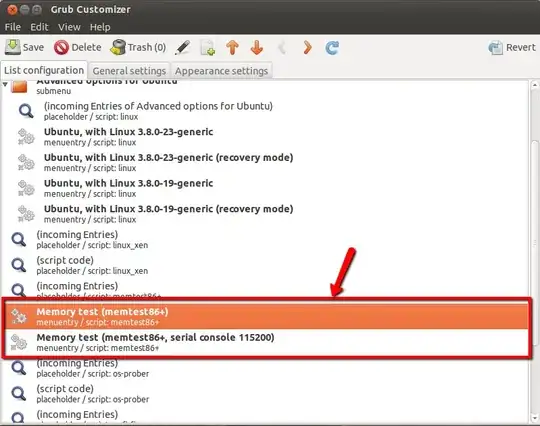Click the greyed-out left chevron icon
540x426 pixels.
click(282, 47)
